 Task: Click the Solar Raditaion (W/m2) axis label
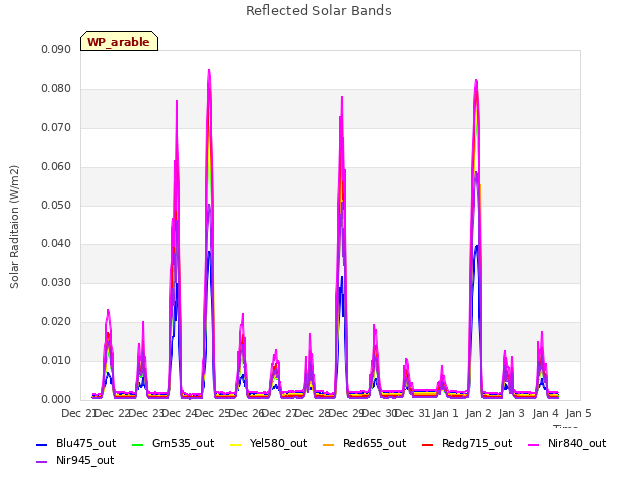pyautogui.click(x=14, y=227)
